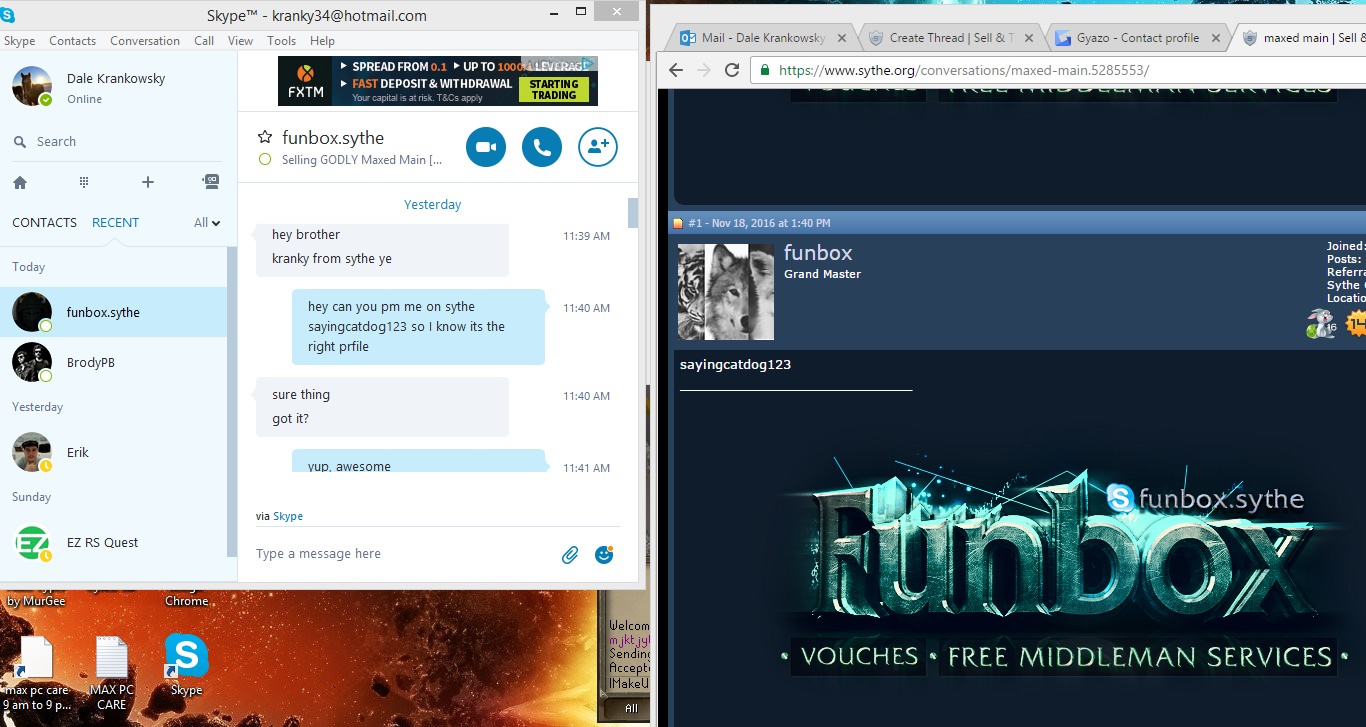Viewport: 1366px width, 727px height.
Task: Close the Gyazo - Contact profile tab
Action: click(x=1216, y=38)
